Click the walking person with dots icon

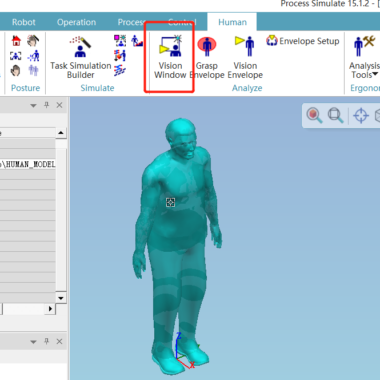(x=33, y=56)
